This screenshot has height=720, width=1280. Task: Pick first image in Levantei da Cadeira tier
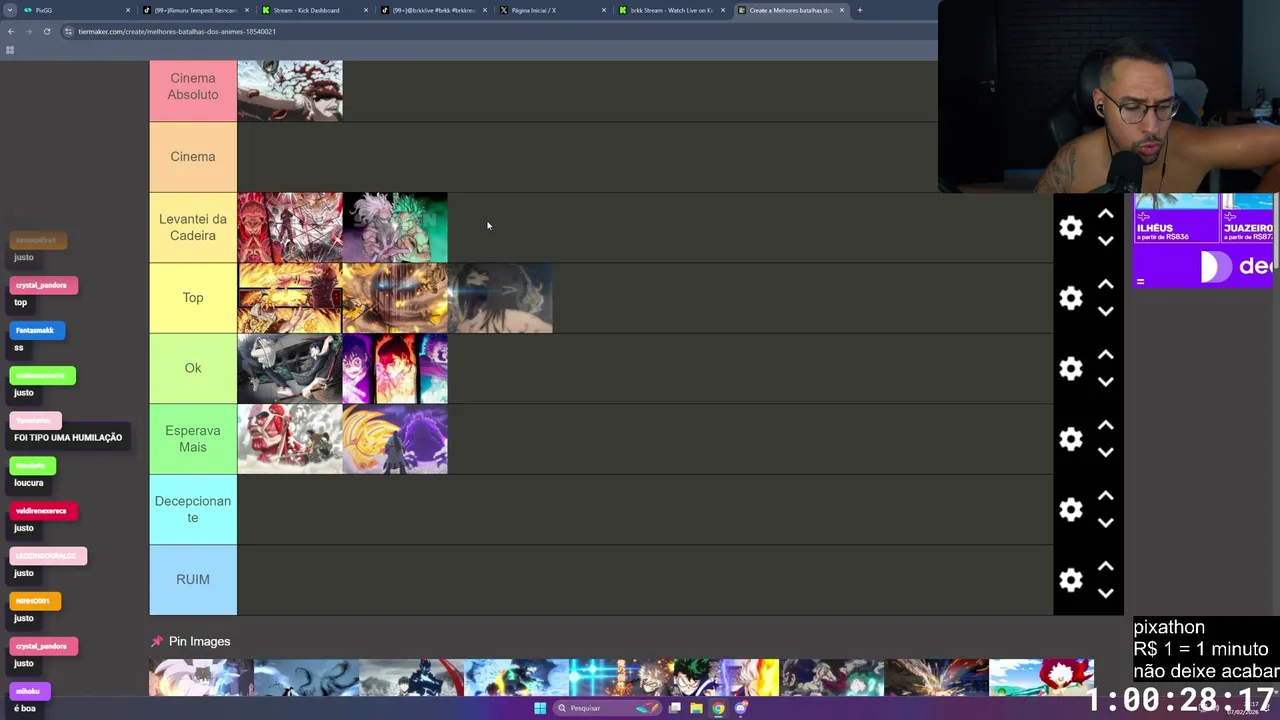coord(290,228)
